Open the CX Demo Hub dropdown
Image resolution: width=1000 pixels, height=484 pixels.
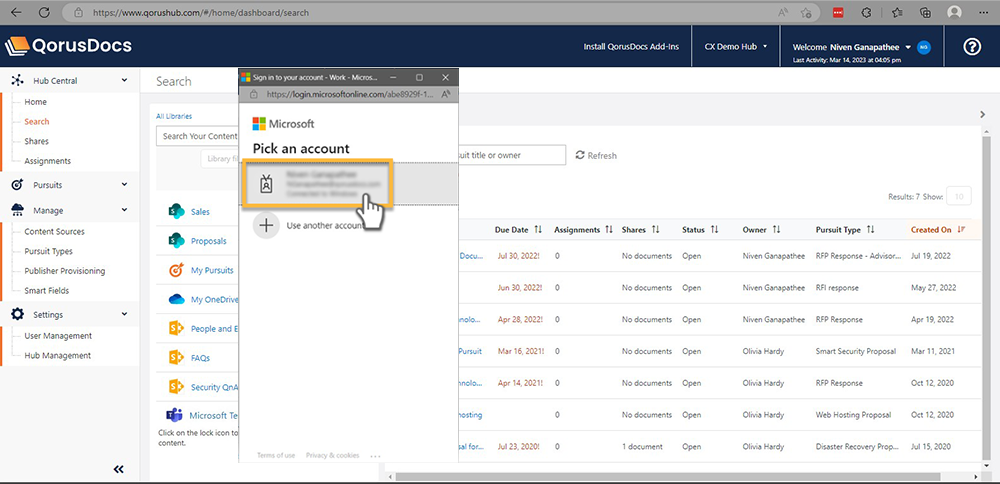(x=735, y=47)
